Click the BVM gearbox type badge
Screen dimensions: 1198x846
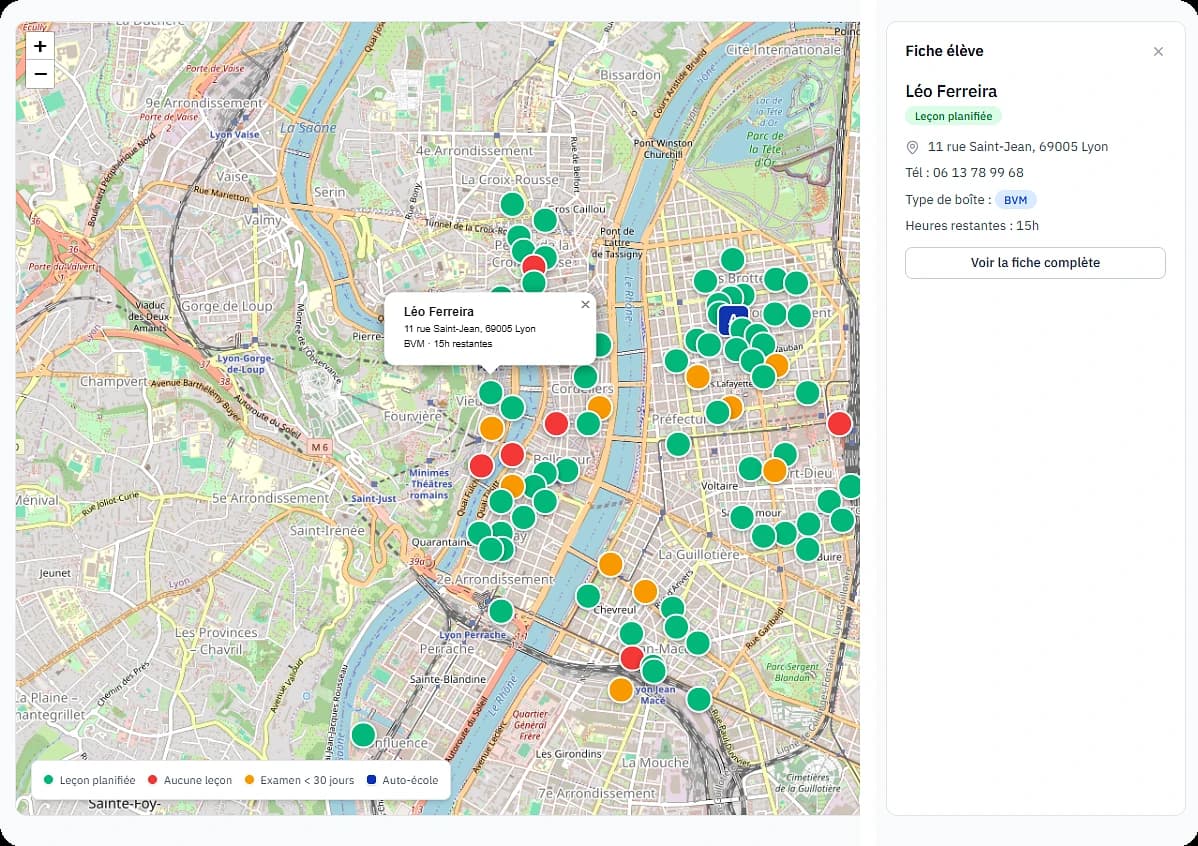coord(1015,200)
